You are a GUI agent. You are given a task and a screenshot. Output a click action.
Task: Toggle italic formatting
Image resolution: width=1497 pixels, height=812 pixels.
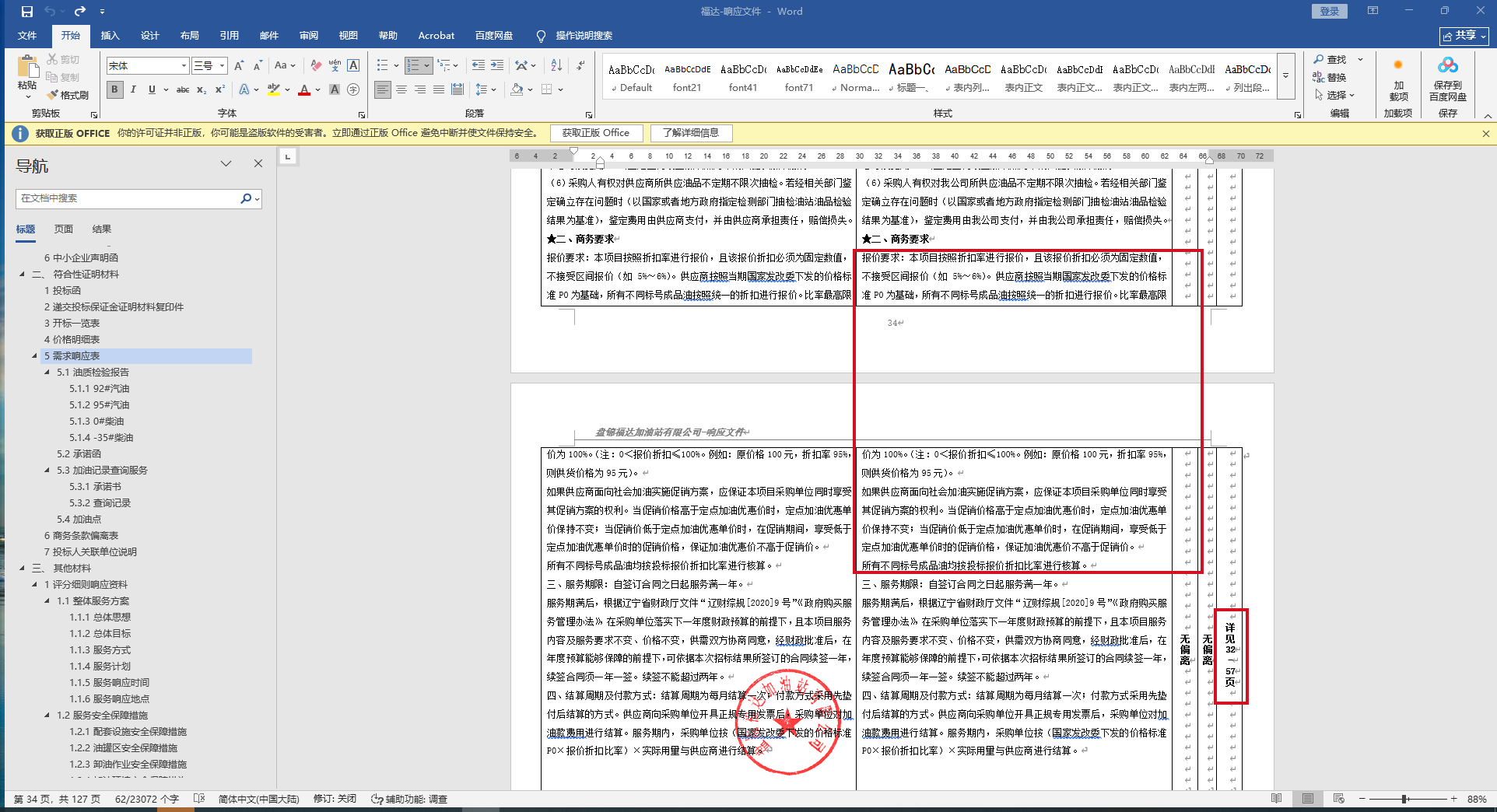point(133,90)
